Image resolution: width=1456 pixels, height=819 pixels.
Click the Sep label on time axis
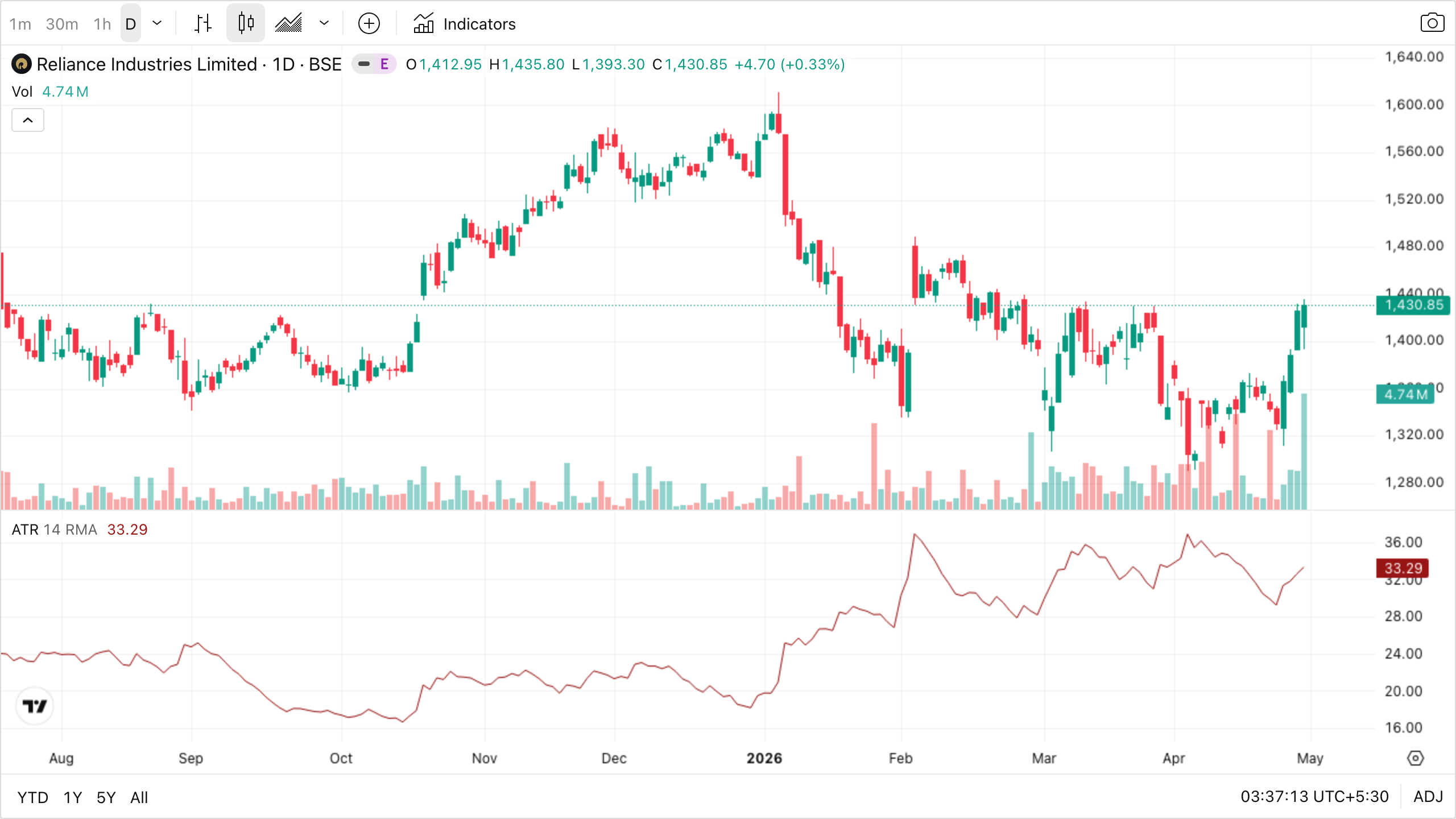click(191, 758)
